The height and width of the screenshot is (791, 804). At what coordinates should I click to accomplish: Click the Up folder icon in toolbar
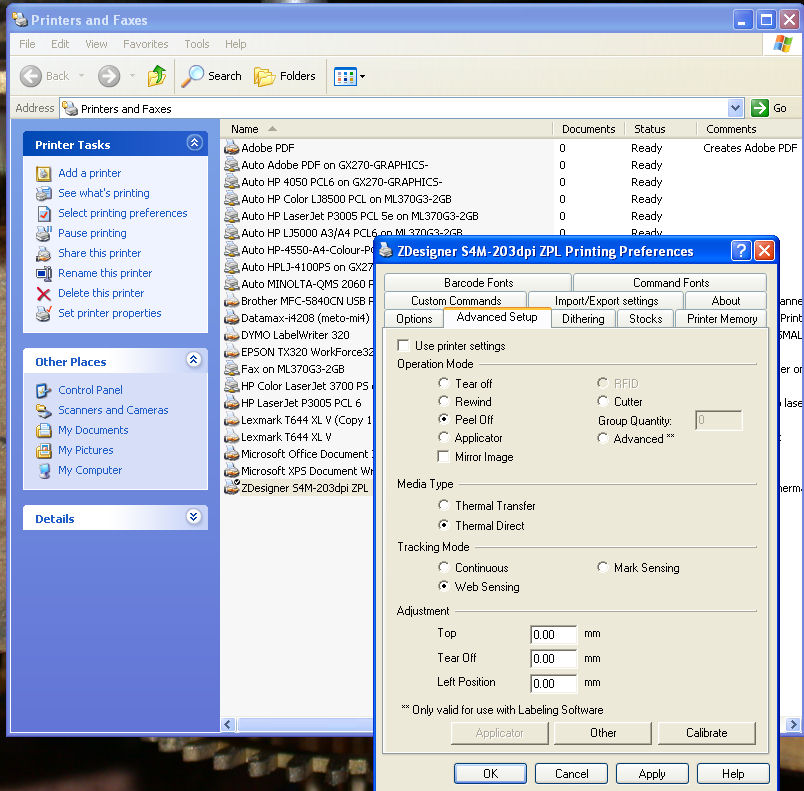pos(156,76)
